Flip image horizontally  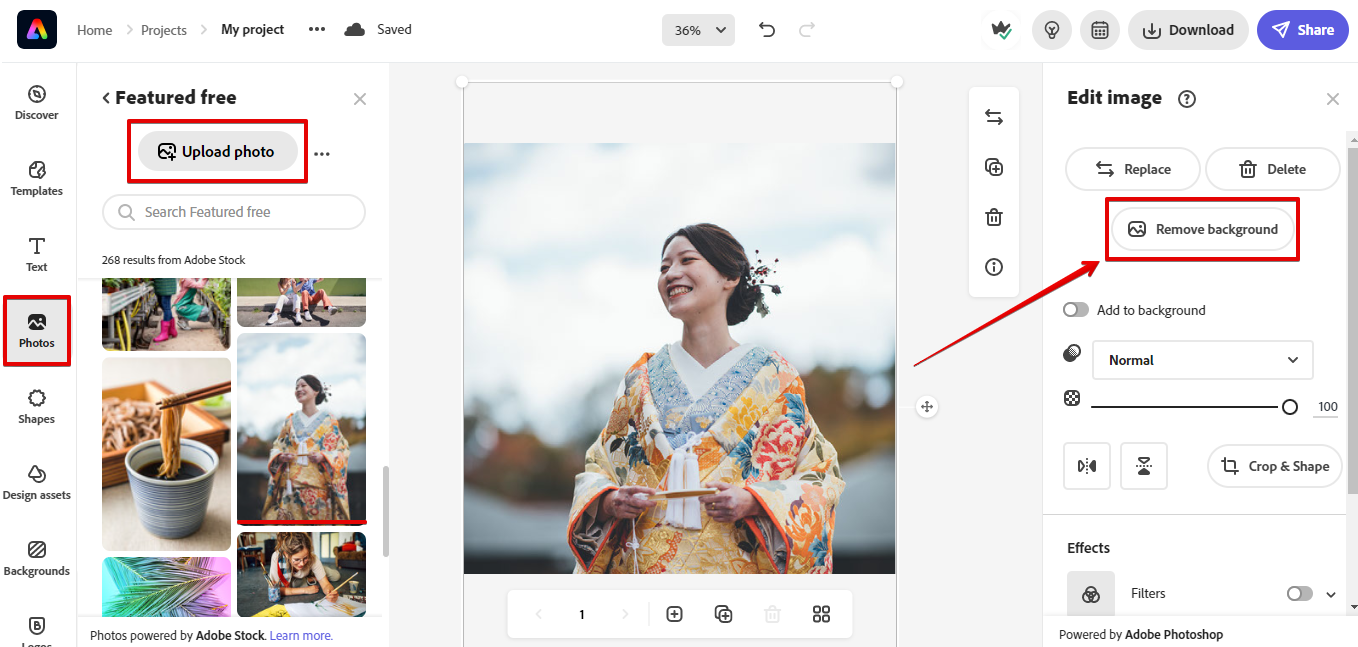(1087, 466)
